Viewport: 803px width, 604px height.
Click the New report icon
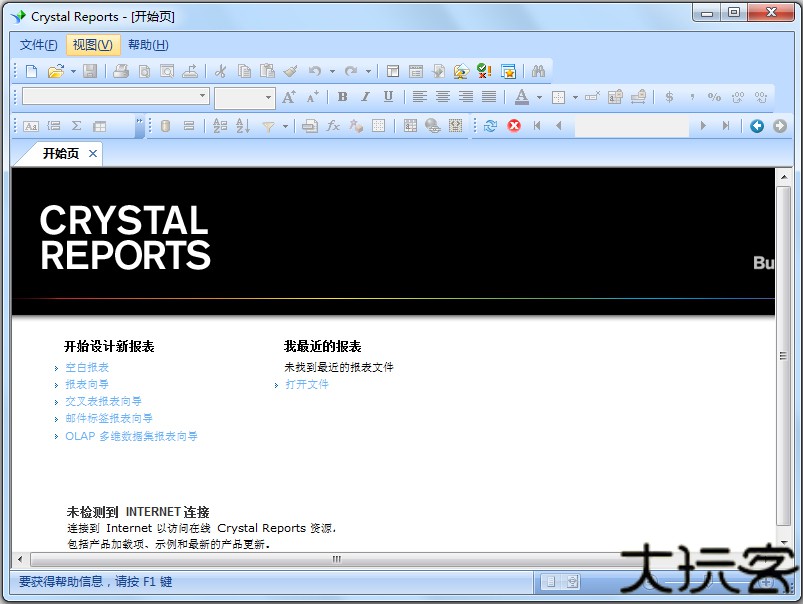tap(31, 71)
